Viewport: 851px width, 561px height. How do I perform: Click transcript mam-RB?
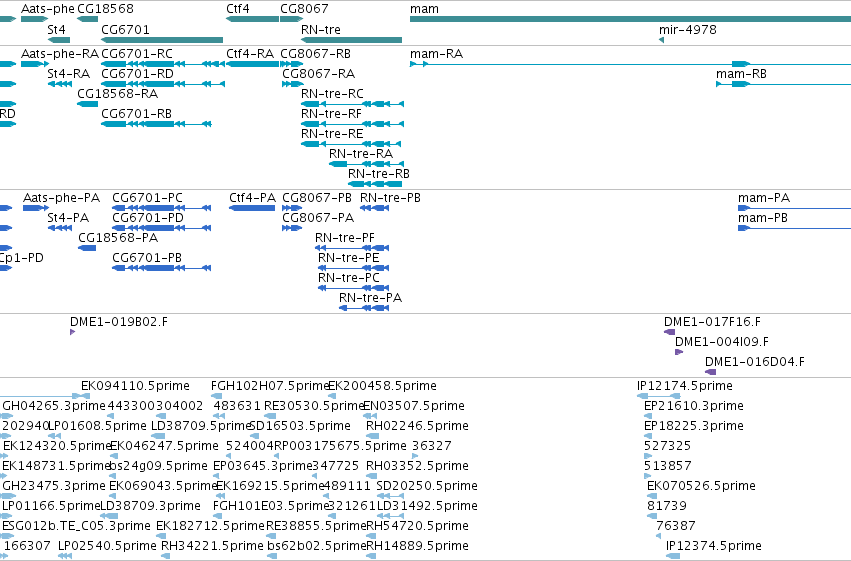pos(784,84)
